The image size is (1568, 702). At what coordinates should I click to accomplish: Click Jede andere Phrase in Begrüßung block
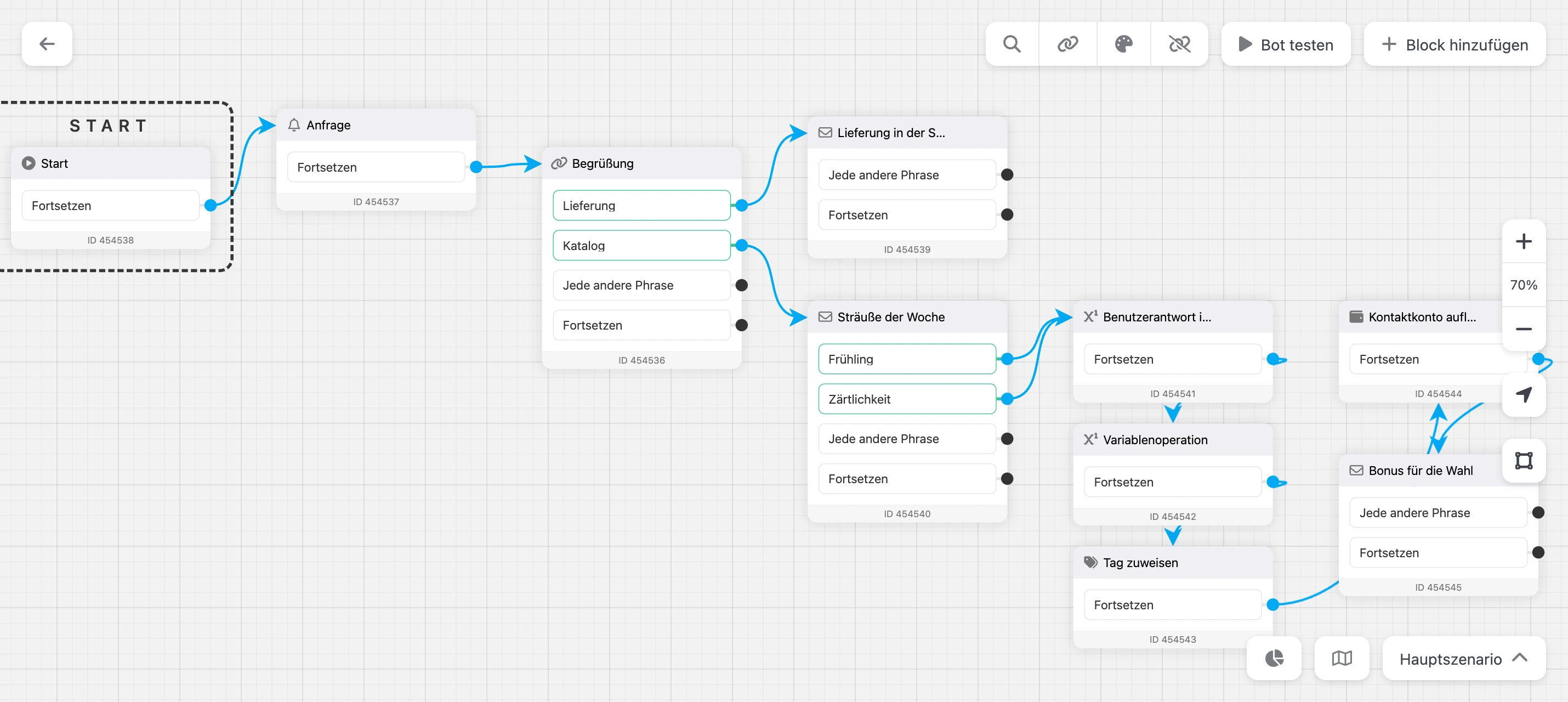tap(641, 285)
